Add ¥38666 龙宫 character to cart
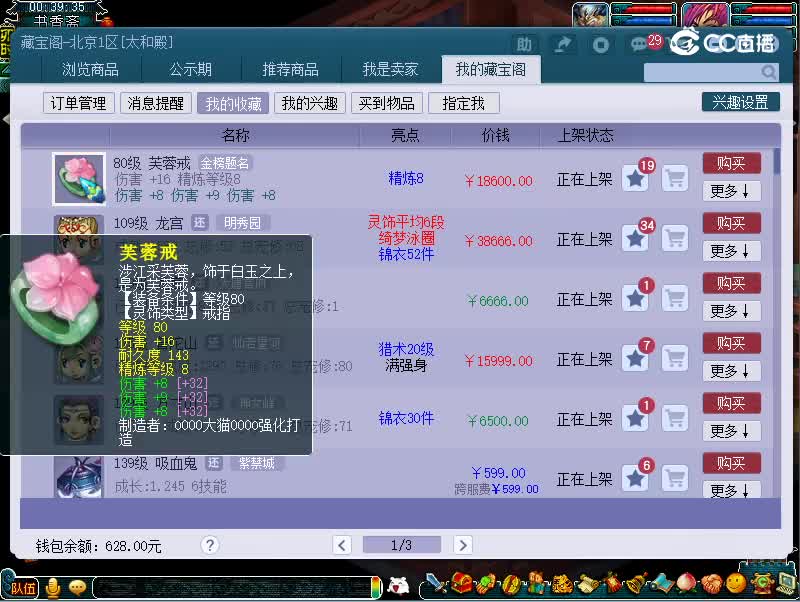This screenshot has height=602, width=800. click(x=675, y=238)
